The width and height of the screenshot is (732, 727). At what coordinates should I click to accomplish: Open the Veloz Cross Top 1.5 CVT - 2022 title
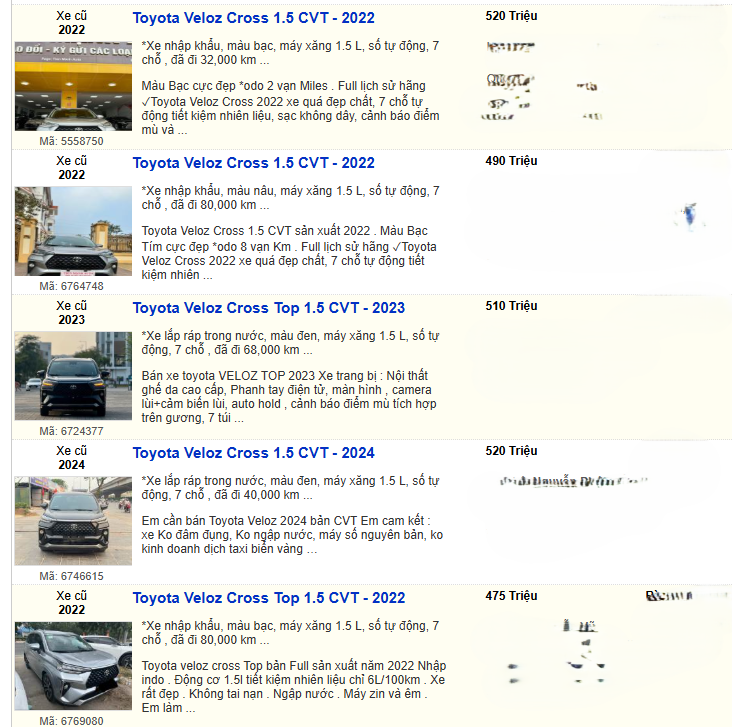point(269,598)
